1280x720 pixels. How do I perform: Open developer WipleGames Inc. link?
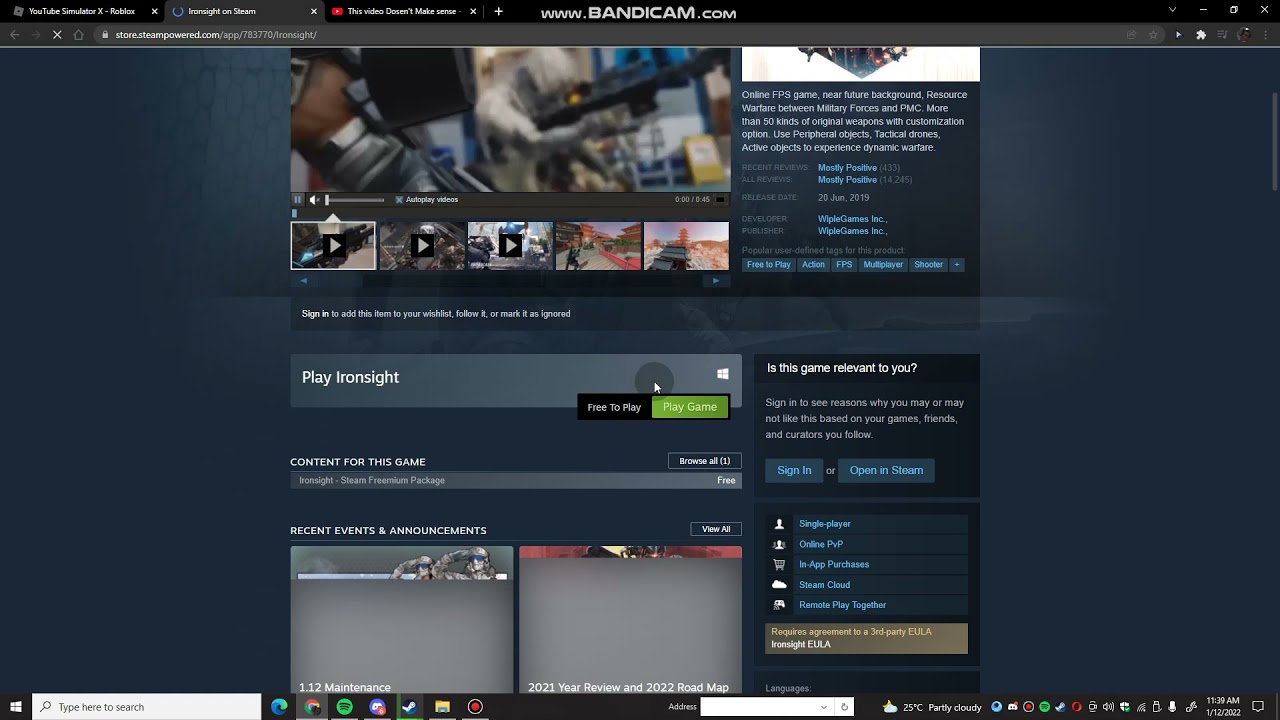(x=852, y=219)
